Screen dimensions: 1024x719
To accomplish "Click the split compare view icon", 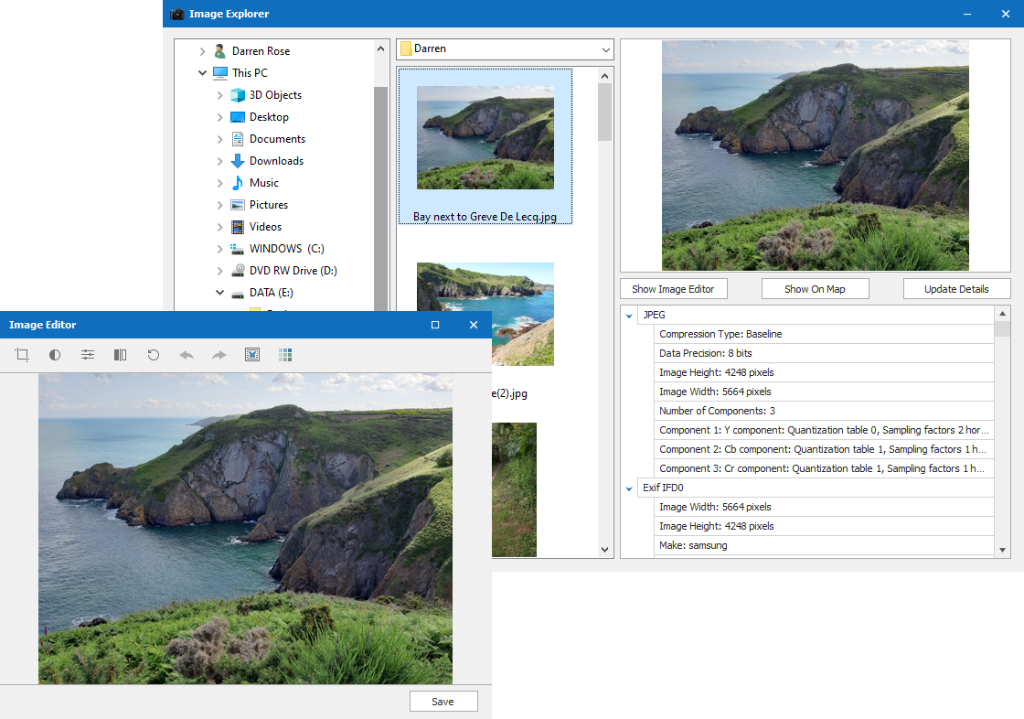I will [x=120, y=355].
